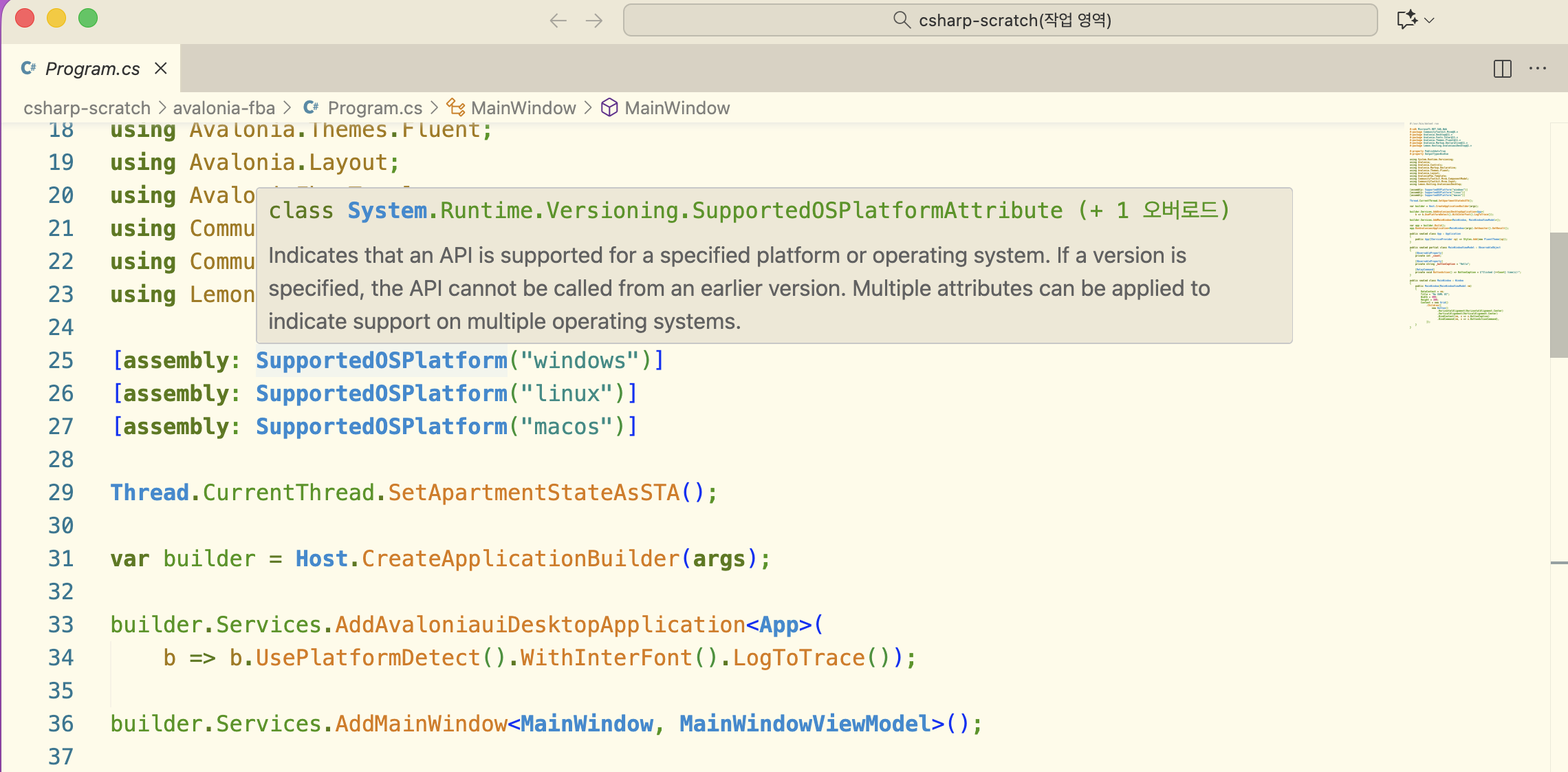Click line number 31 in gutter

[61, 559]
